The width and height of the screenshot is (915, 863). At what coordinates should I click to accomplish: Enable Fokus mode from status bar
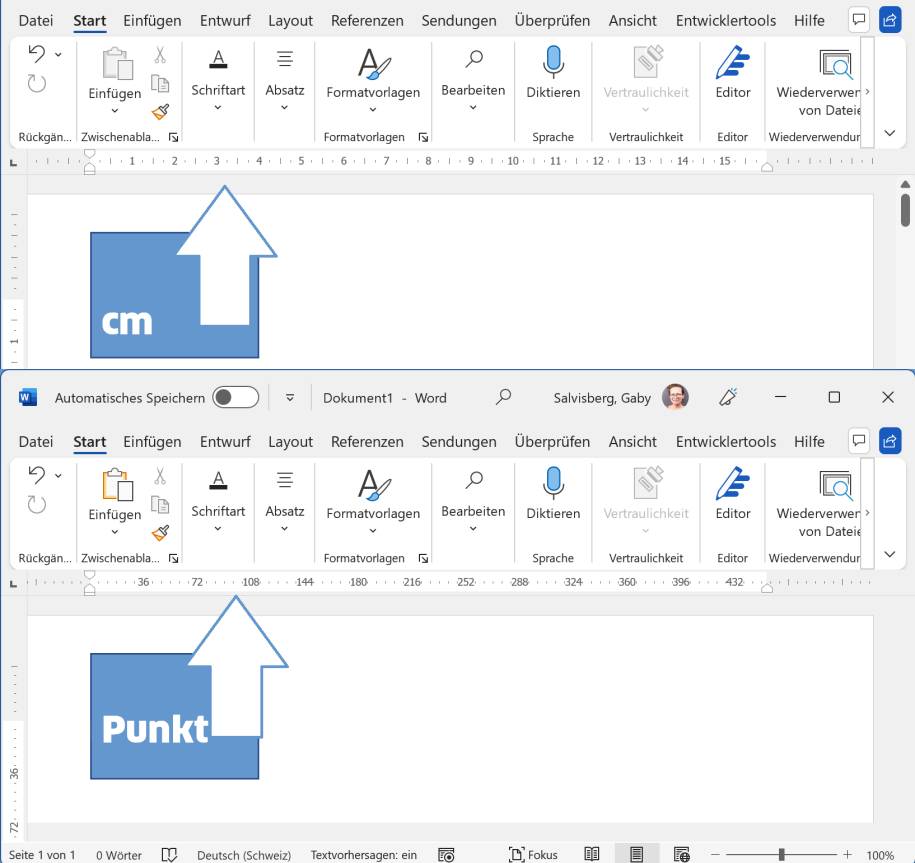[x=533, y=855]
